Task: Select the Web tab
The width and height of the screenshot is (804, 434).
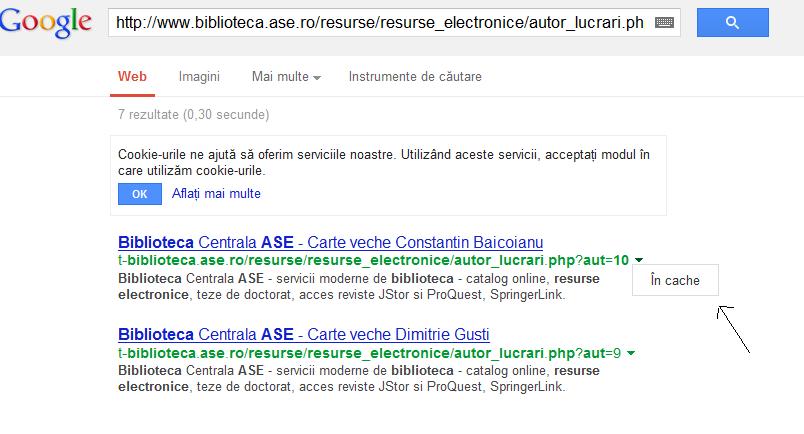Action: coord(132,76)
